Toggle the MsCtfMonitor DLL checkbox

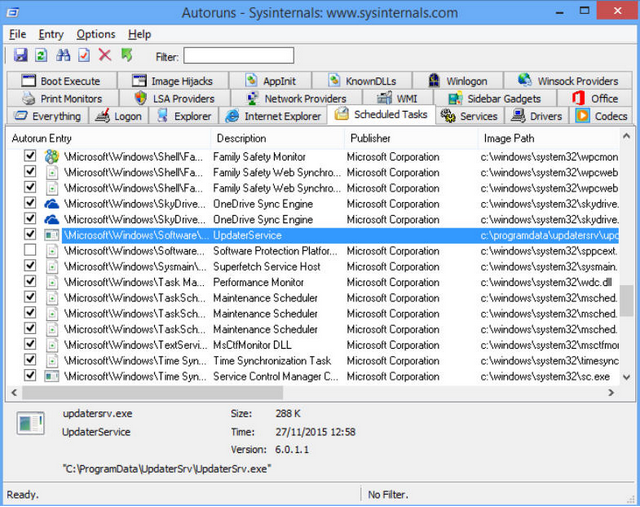pyautogui.click(x=30, y=344)
